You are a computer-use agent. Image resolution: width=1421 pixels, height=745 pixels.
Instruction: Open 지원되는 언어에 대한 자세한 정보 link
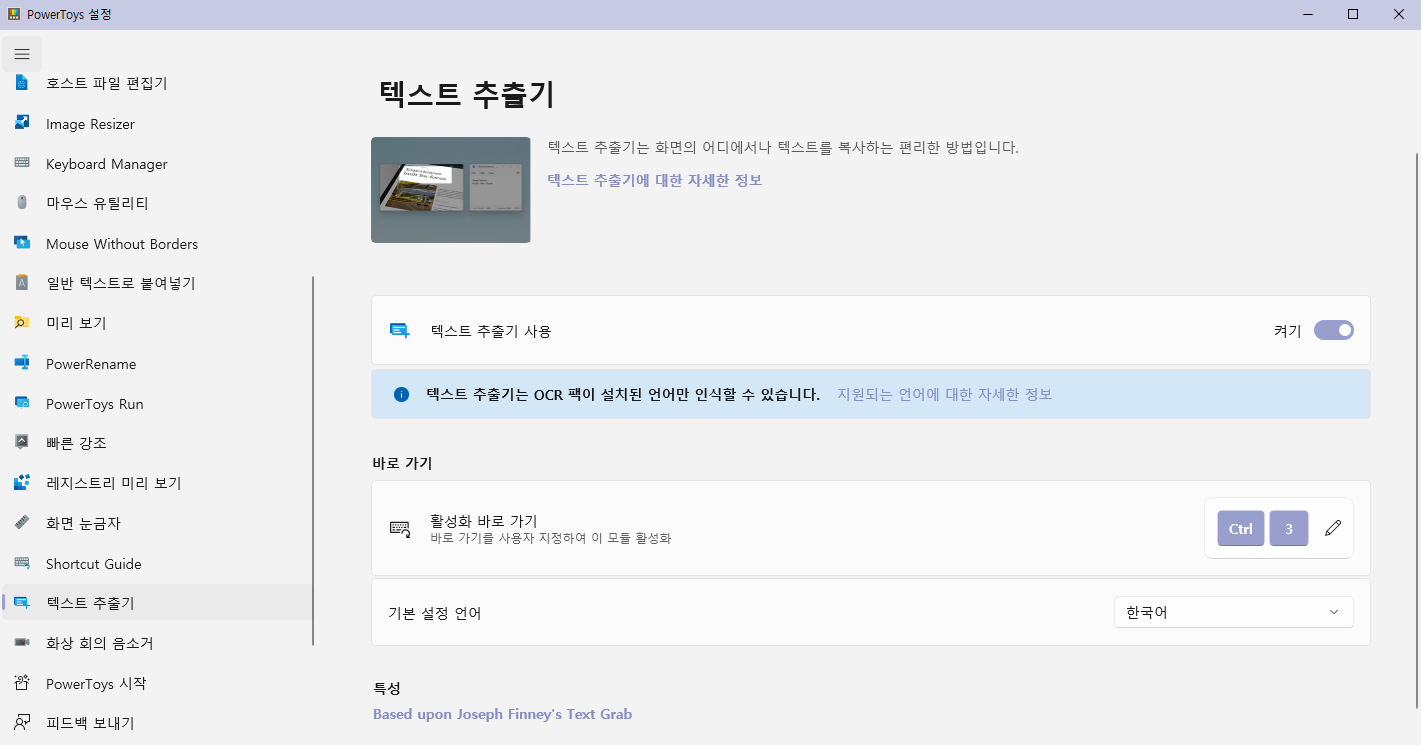point(944,394)
